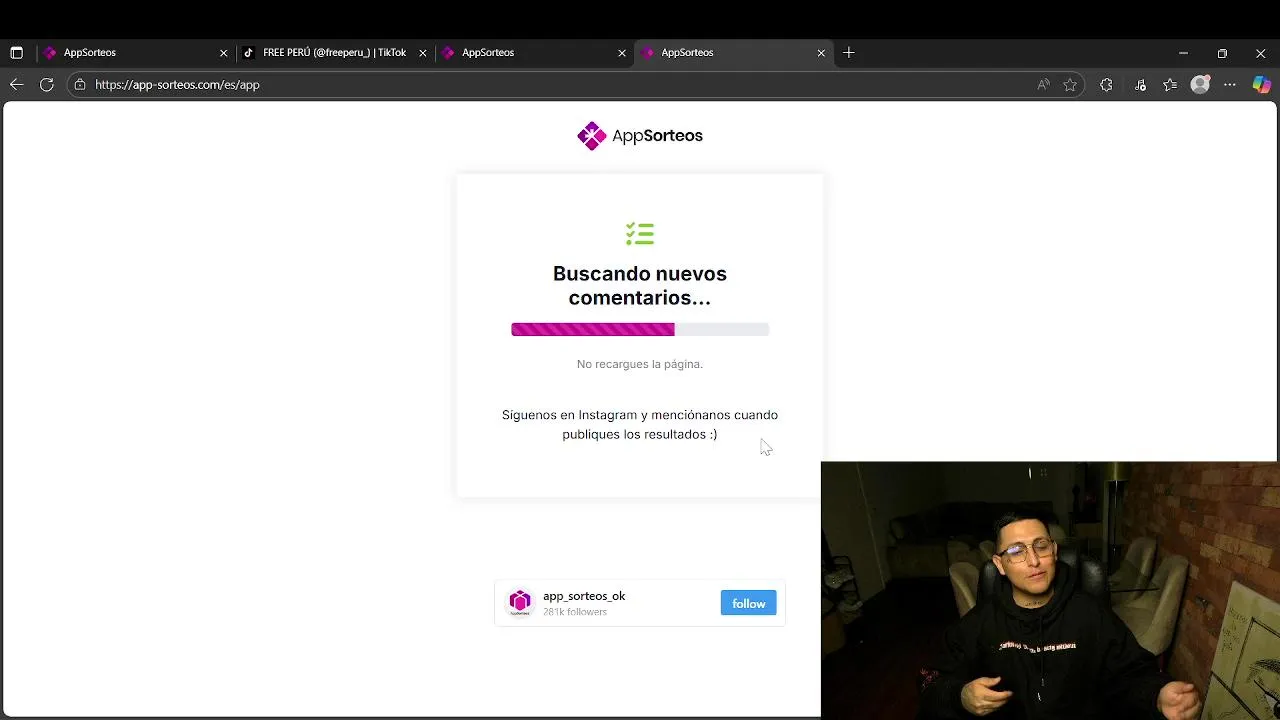Go back to the previous page
This screenshot has height=720, width=1280.
[16, 85]
